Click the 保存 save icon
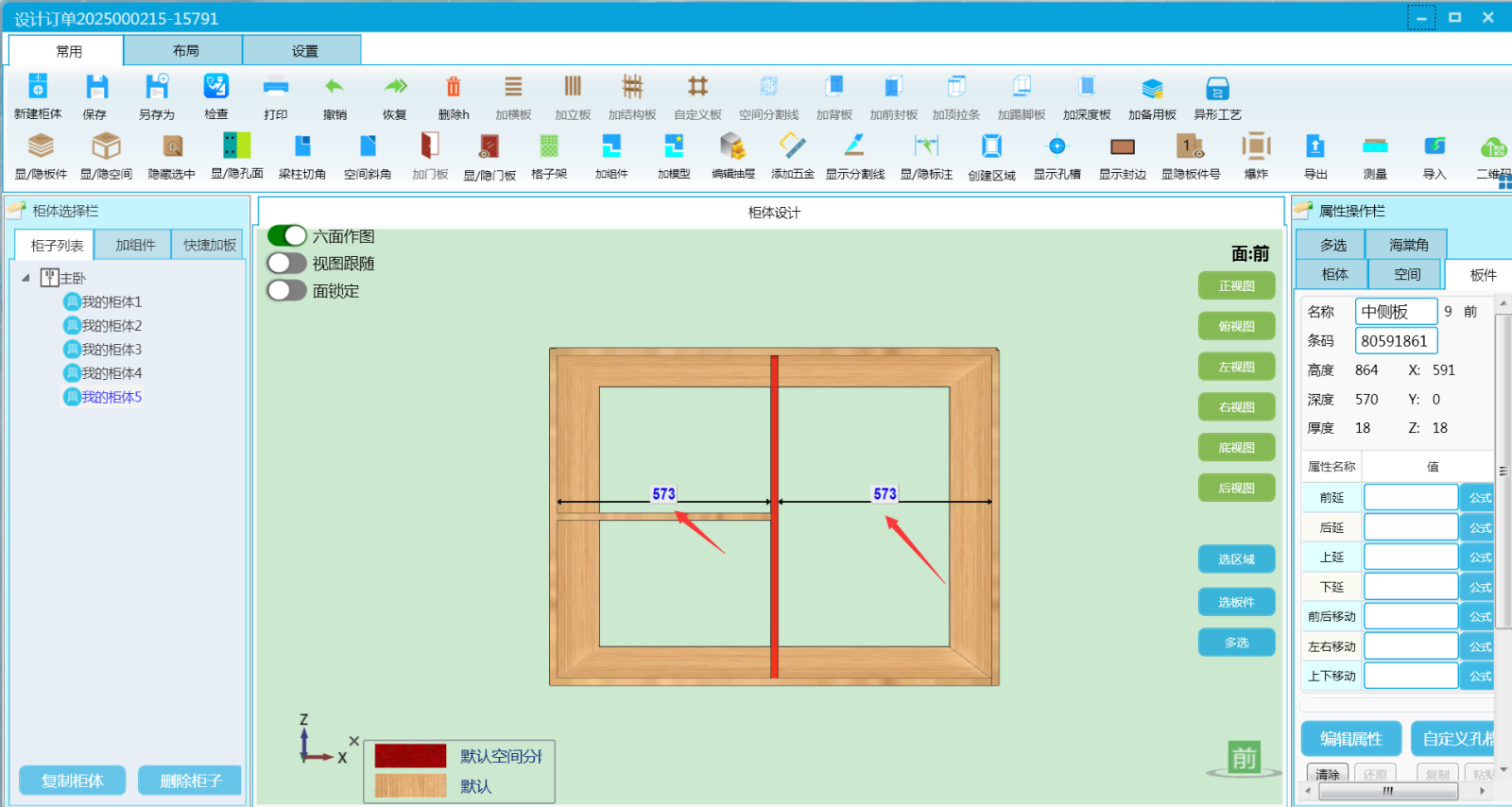The image size is (1512, 807). click(95, 88)
